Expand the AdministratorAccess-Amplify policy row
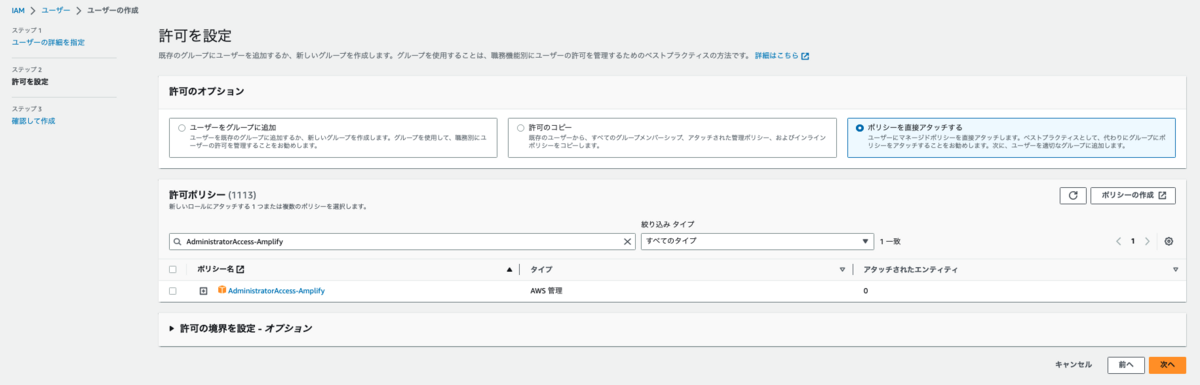1200x385 pixels. coord(203,291)
